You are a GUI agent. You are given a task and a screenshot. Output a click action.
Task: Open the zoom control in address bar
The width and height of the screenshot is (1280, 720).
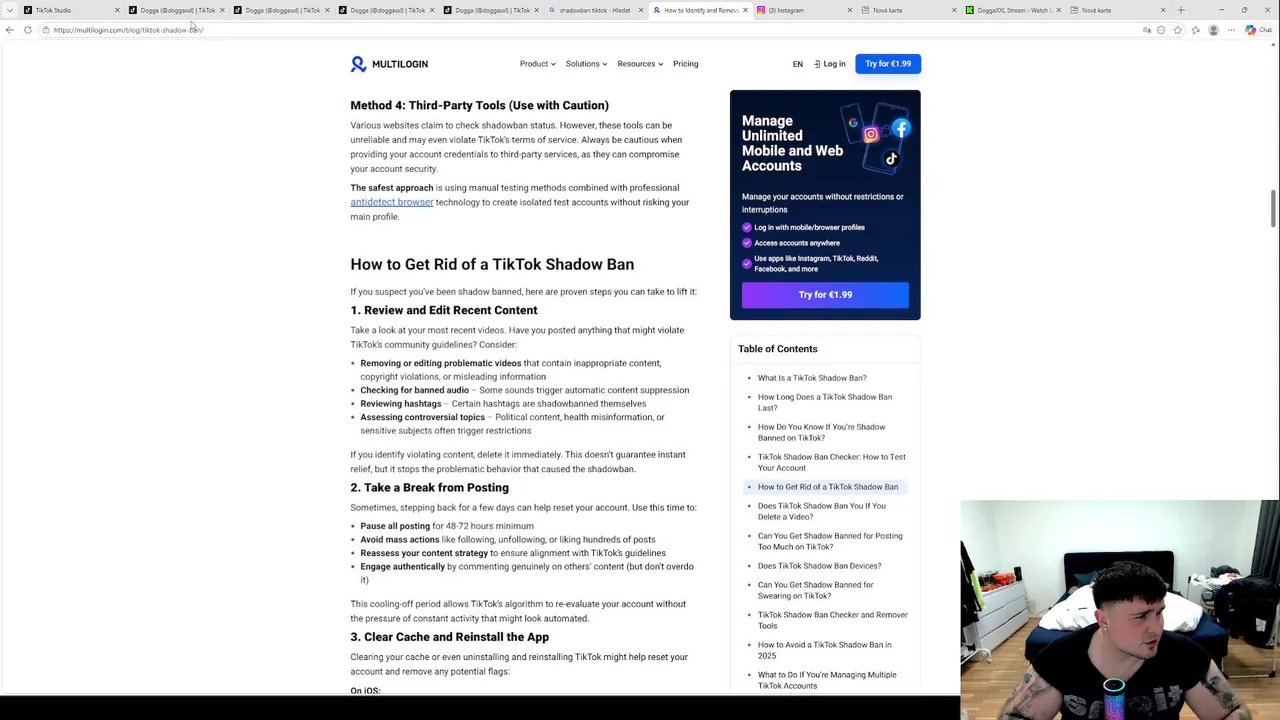1161,30
